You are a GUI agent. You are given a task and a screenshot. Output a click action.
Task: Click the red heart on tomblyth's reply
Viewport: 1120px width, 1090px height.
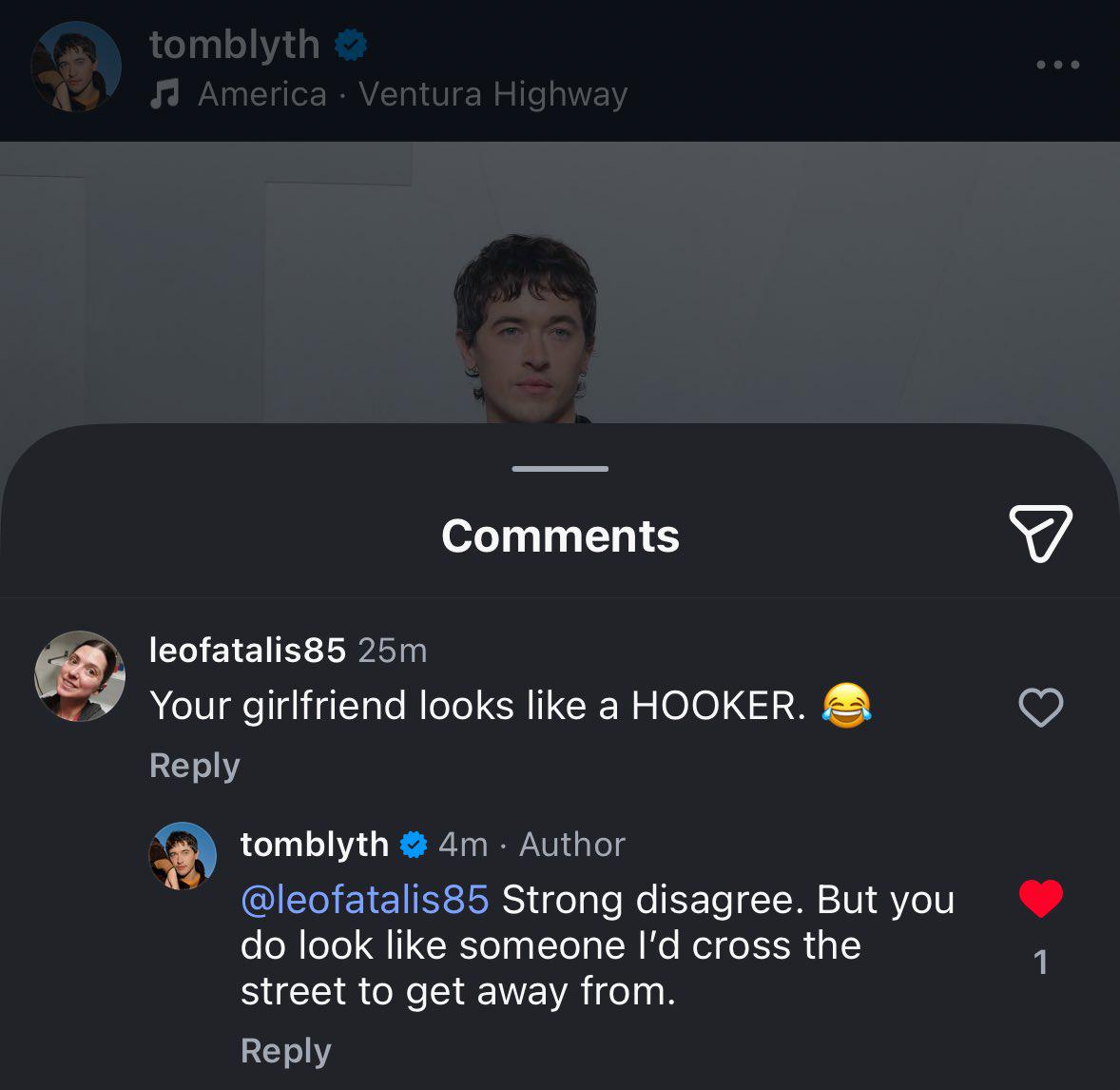pos(1042,898)
